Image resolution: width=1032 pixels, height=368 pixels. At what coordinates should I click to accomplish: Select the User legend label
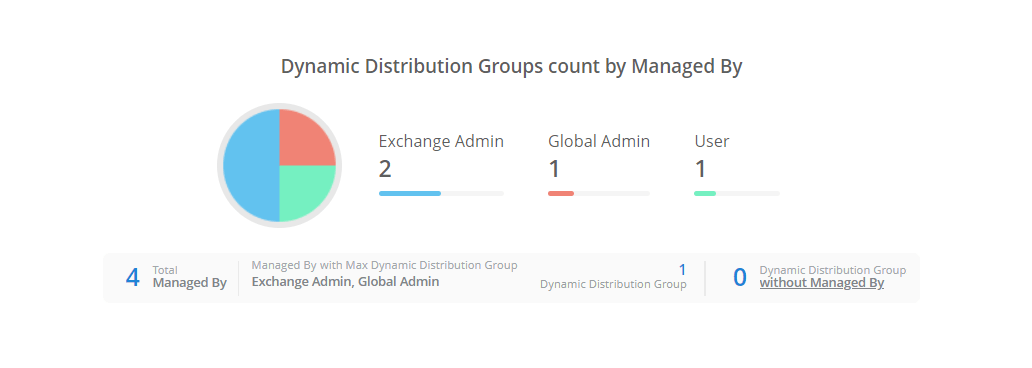click(711, 142)
